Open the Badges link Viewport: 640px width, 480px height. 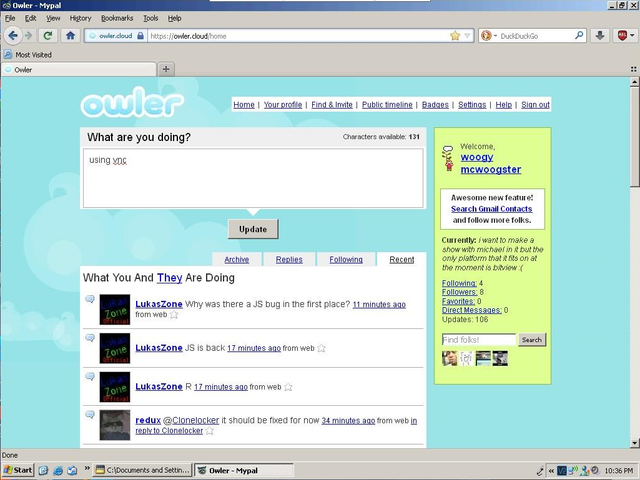(x=435, y=105)
